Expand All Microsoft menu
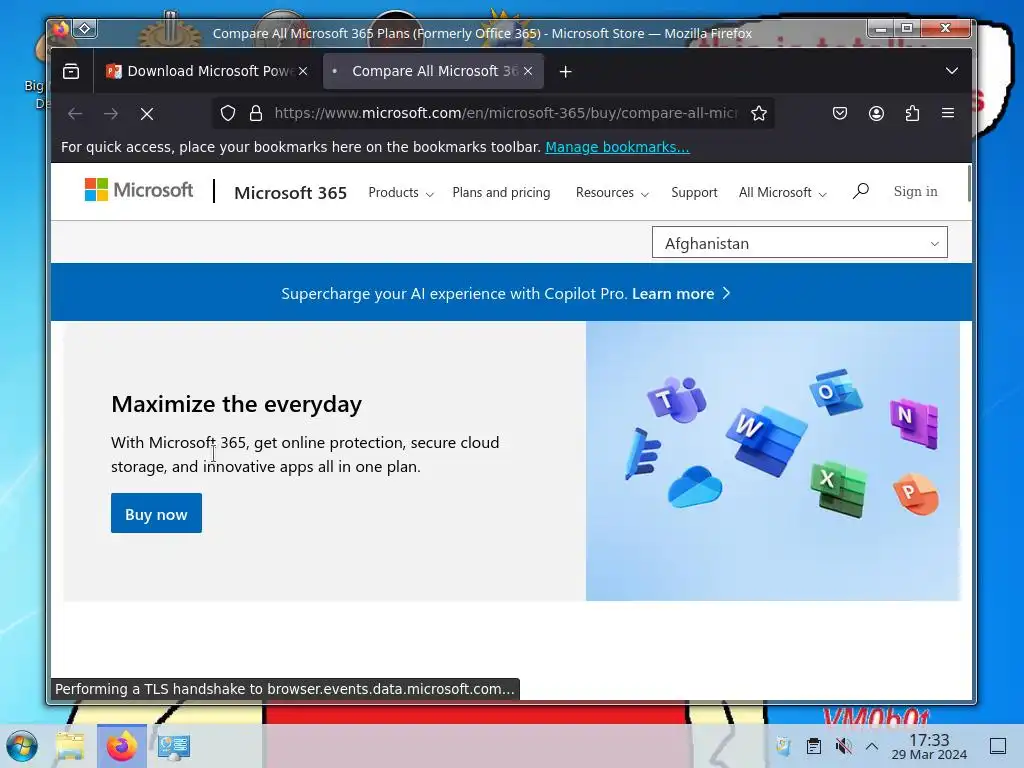Viewport: 1024px width, 768px height. click(x=782, y=193)
